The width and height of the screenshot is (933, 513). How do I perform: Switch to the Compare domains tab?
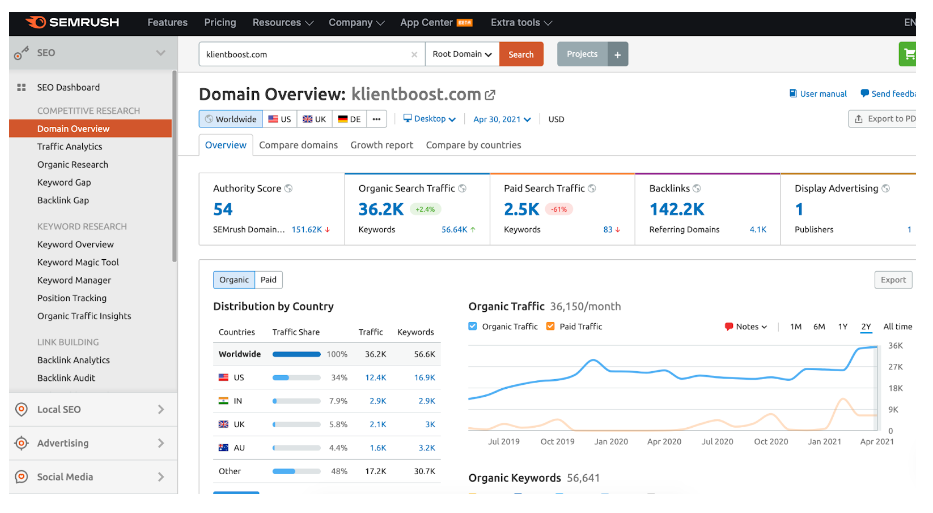298,145
